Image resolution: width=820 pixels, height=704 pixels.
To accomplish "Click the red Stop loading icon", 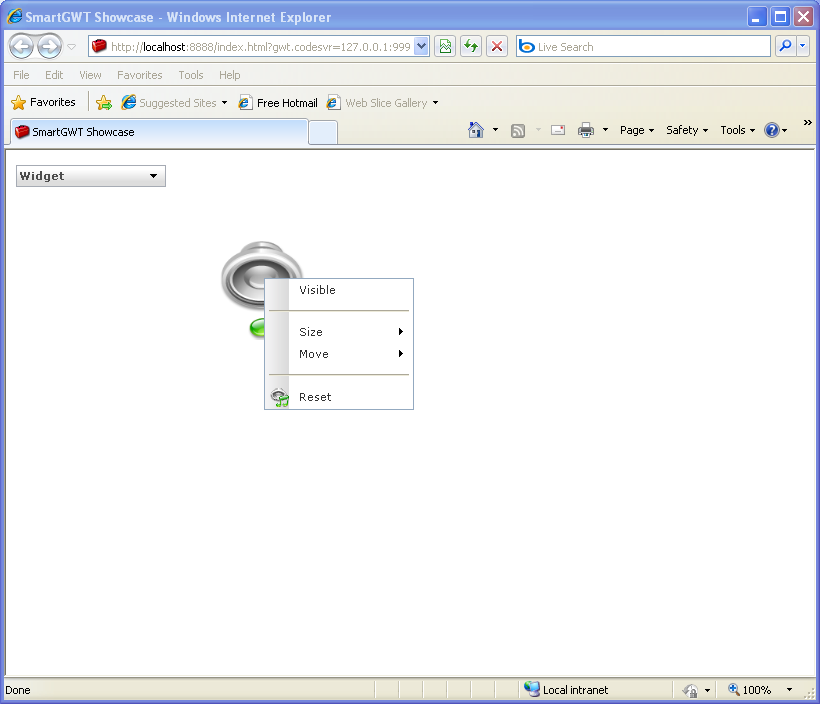I will click(x=497, y=47).
